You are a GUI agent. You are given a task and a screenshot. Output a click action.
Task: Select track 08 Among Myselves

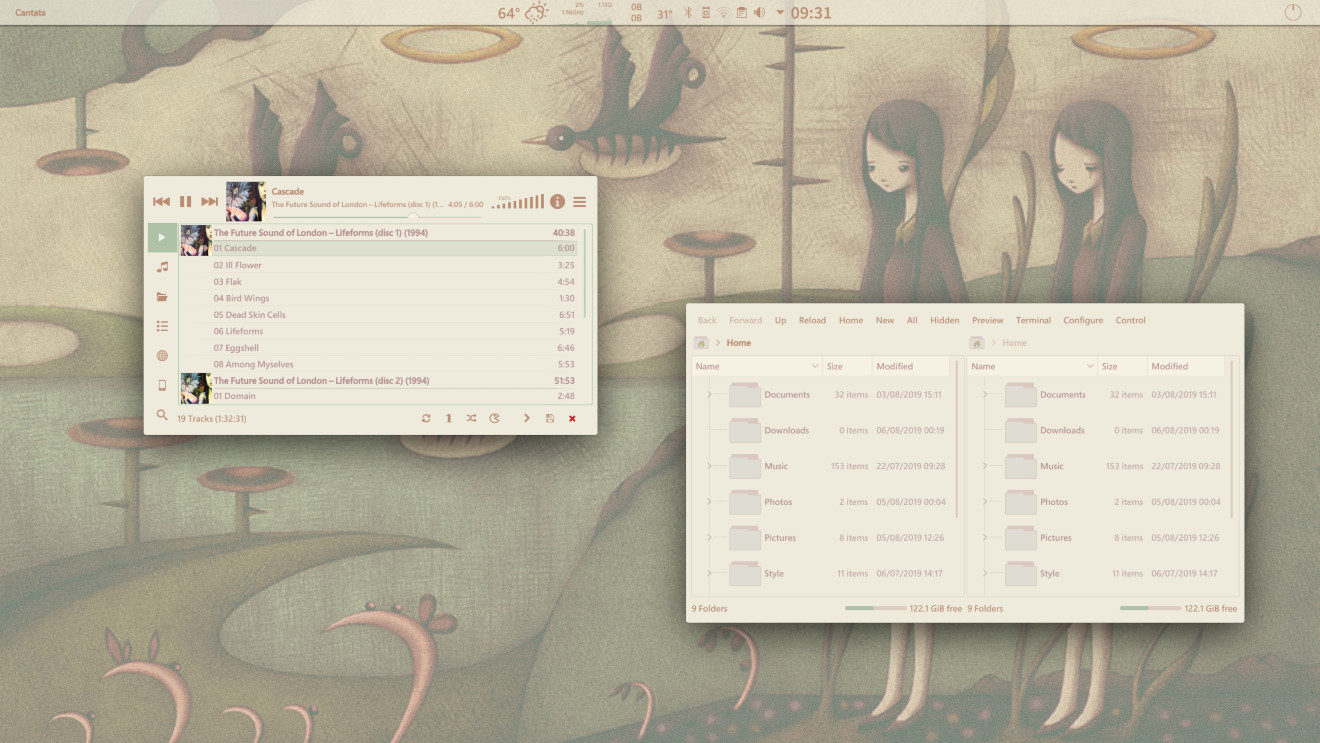(379, 364)
